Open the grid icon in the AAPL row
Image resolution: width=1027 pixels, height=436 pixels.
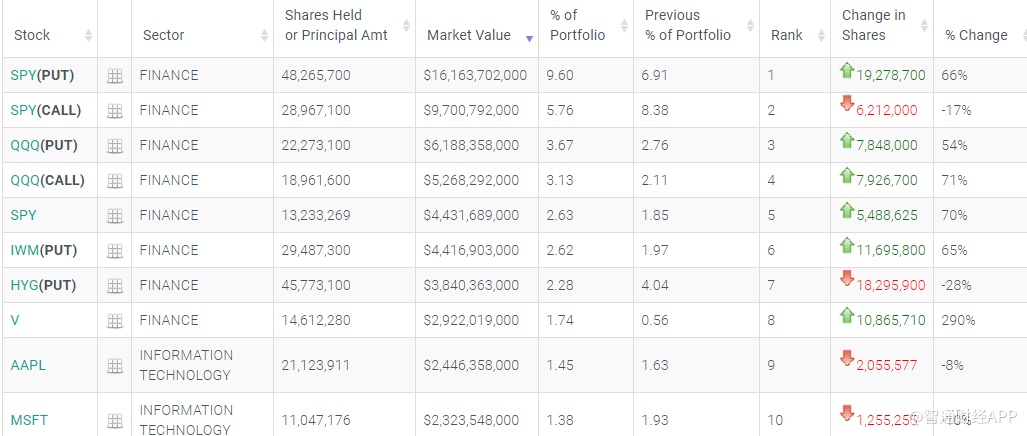pos(115,366)
